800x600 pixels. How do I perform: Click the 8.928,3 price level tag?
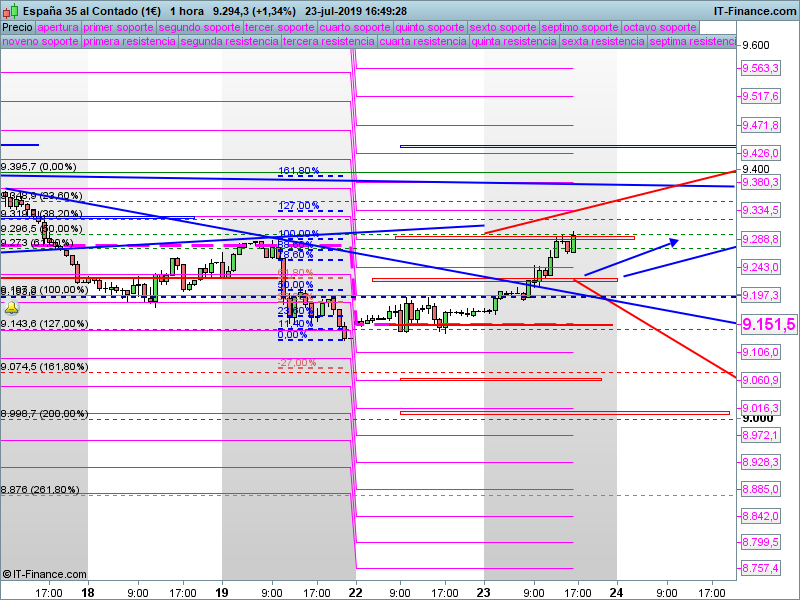tap(760, 462)
